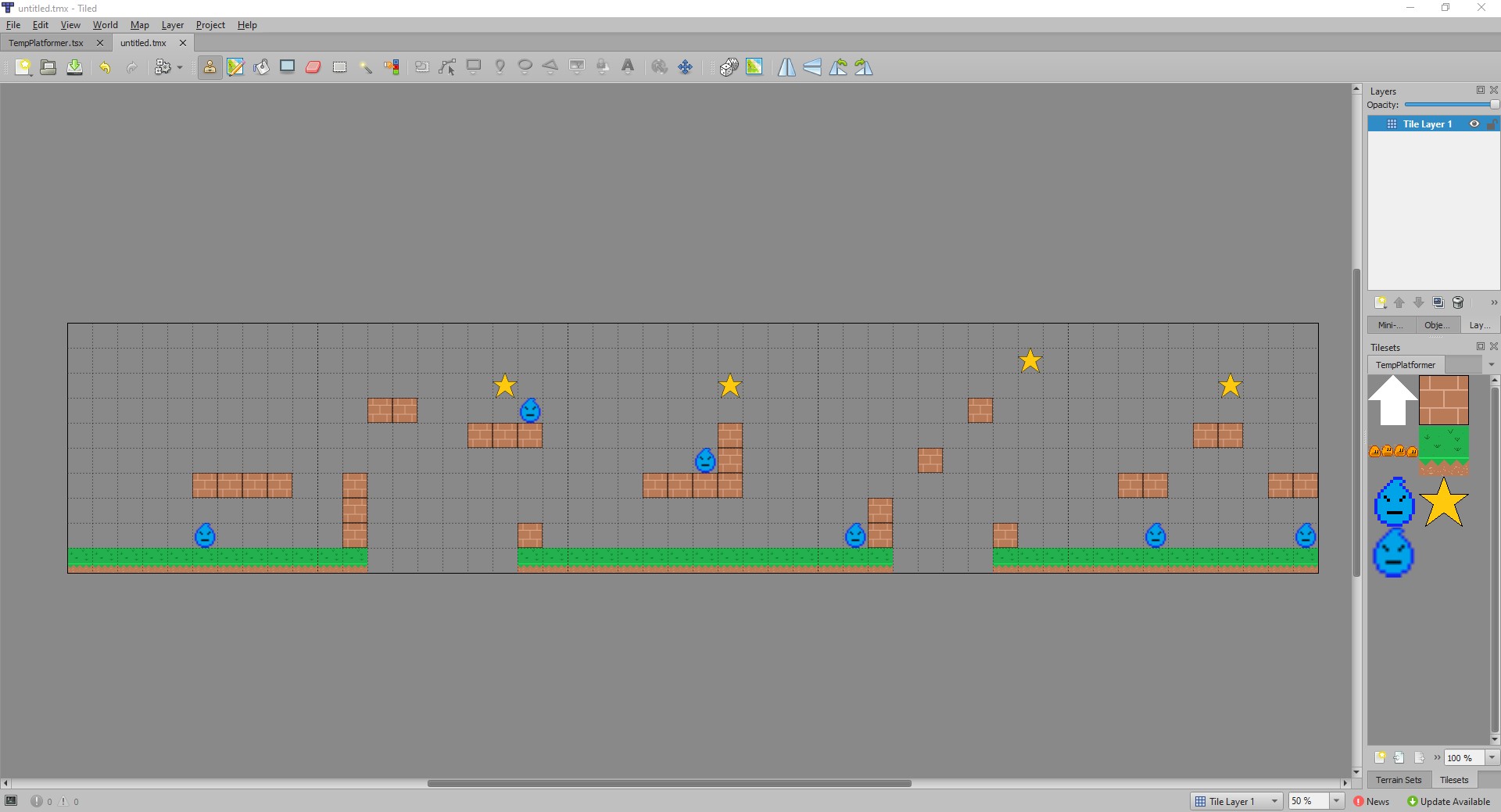Viewport: 1501px width, 812px height.
Task: Open the World menu
Action: tap(105, 25)
